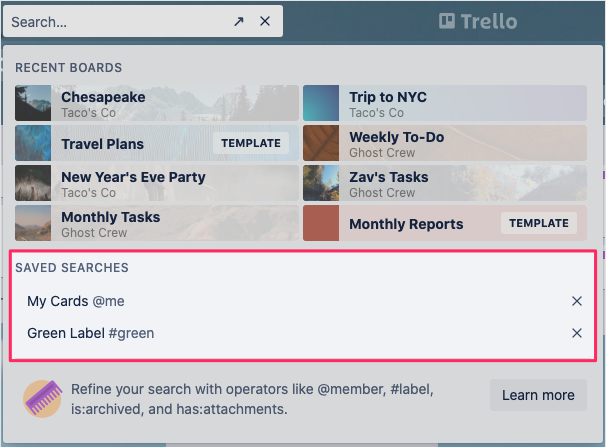Click into the Search input field
The height and width of the screenshot is (447, 606).
[x=116, y=22]
